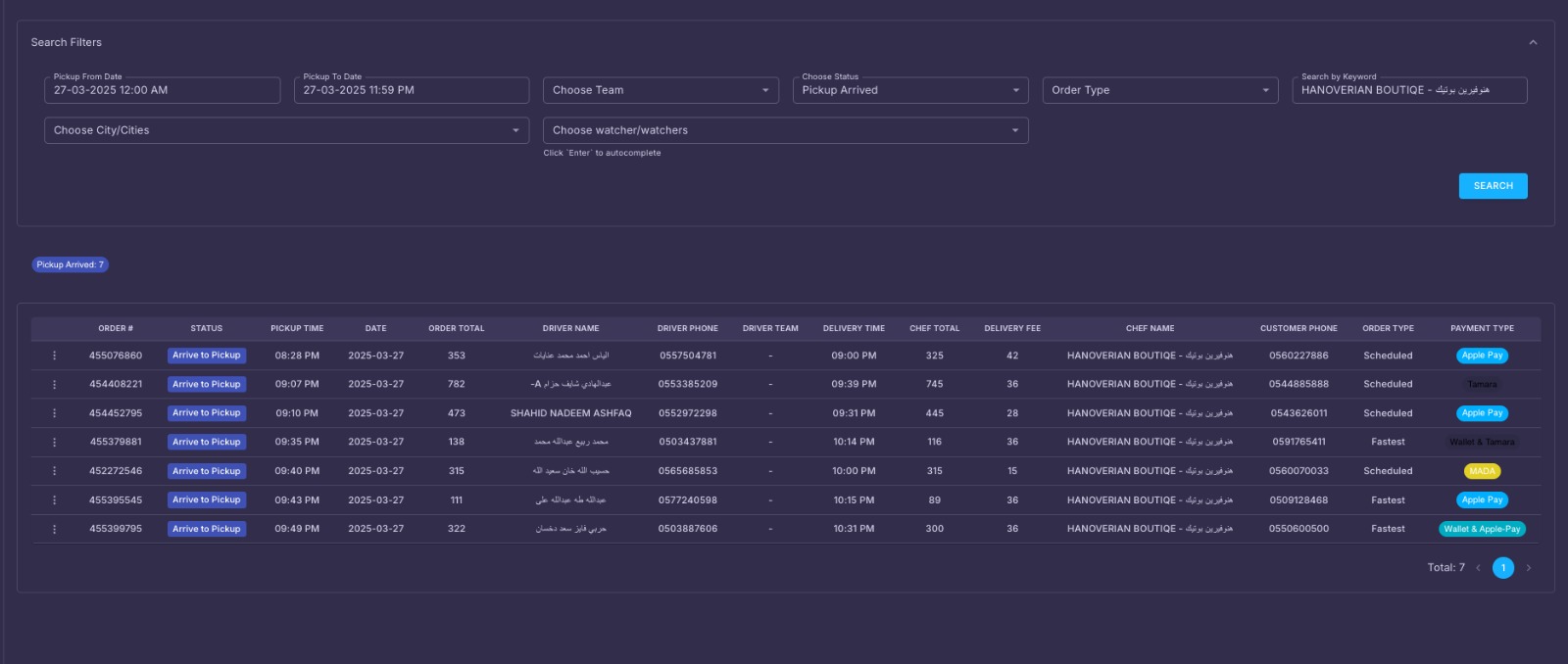Go to next results page arrow
This screenshot has height=664, width=1568.
[x=1528, y=568]
